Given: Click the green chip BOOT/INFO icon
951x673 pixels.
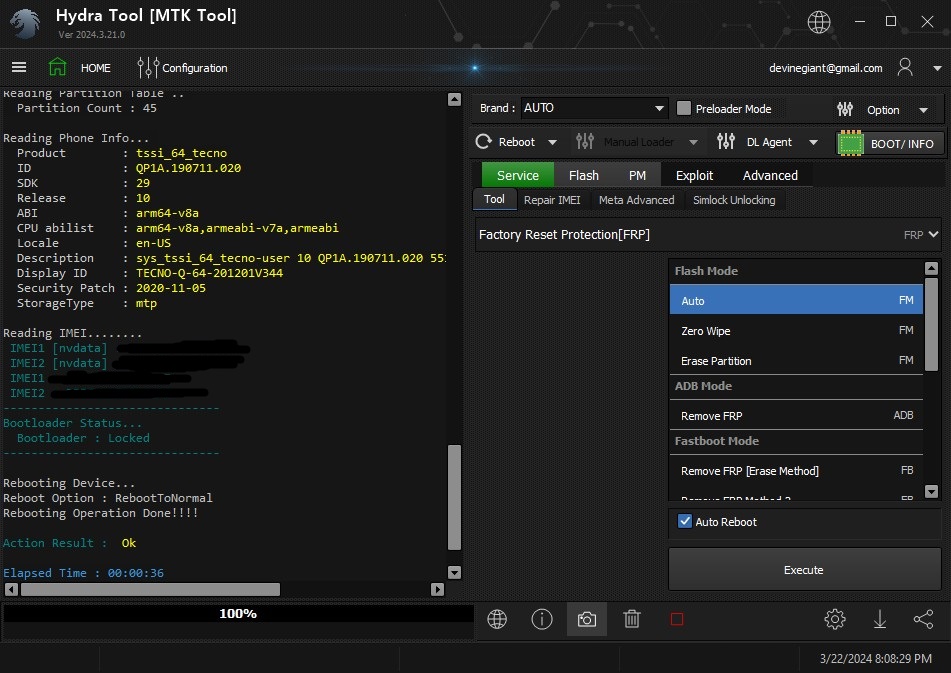Looking at the screenshot, I should pos(850,144).
